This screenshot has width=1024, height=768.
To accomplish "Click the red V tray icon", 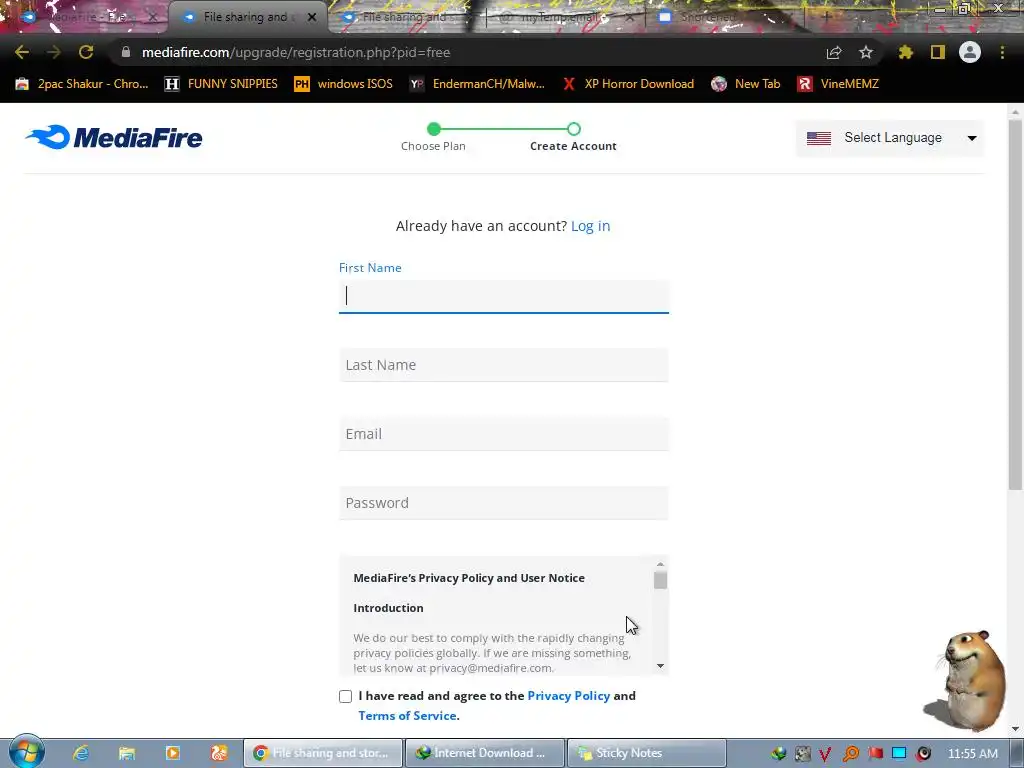I will tap(825, 754).
